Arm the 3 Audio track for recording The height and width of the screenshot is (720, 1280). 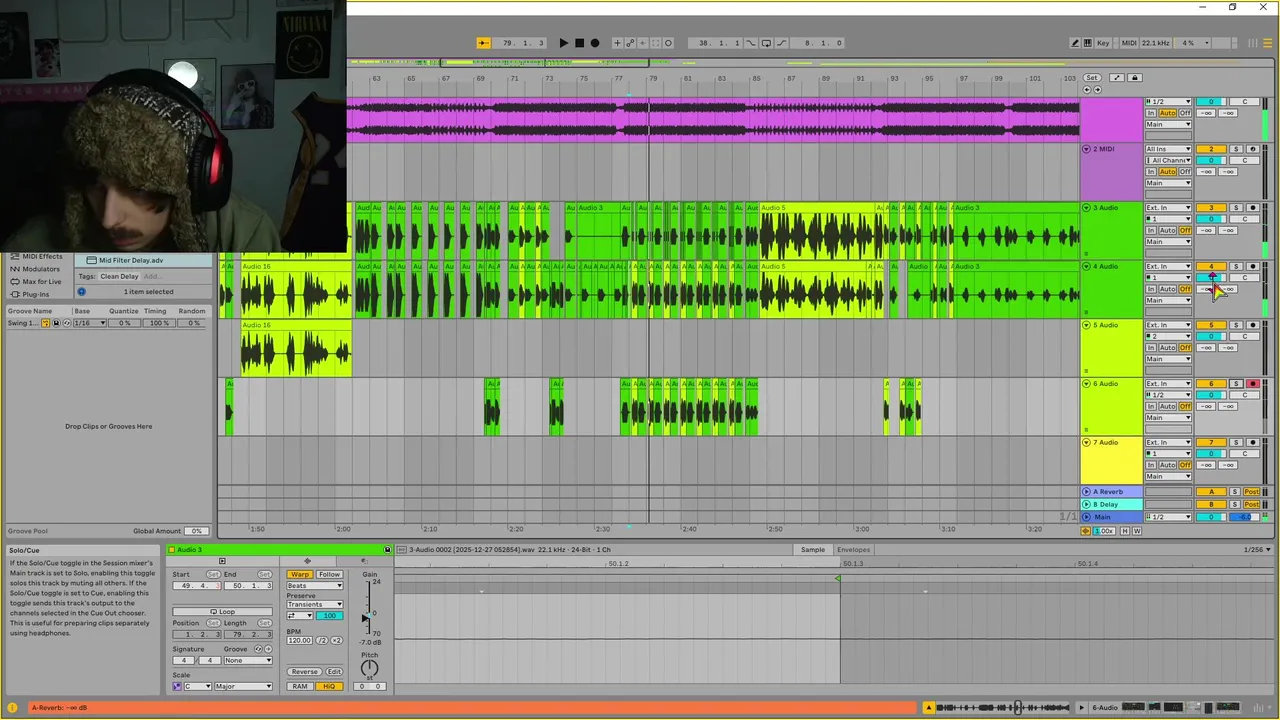pos(1252,208)
